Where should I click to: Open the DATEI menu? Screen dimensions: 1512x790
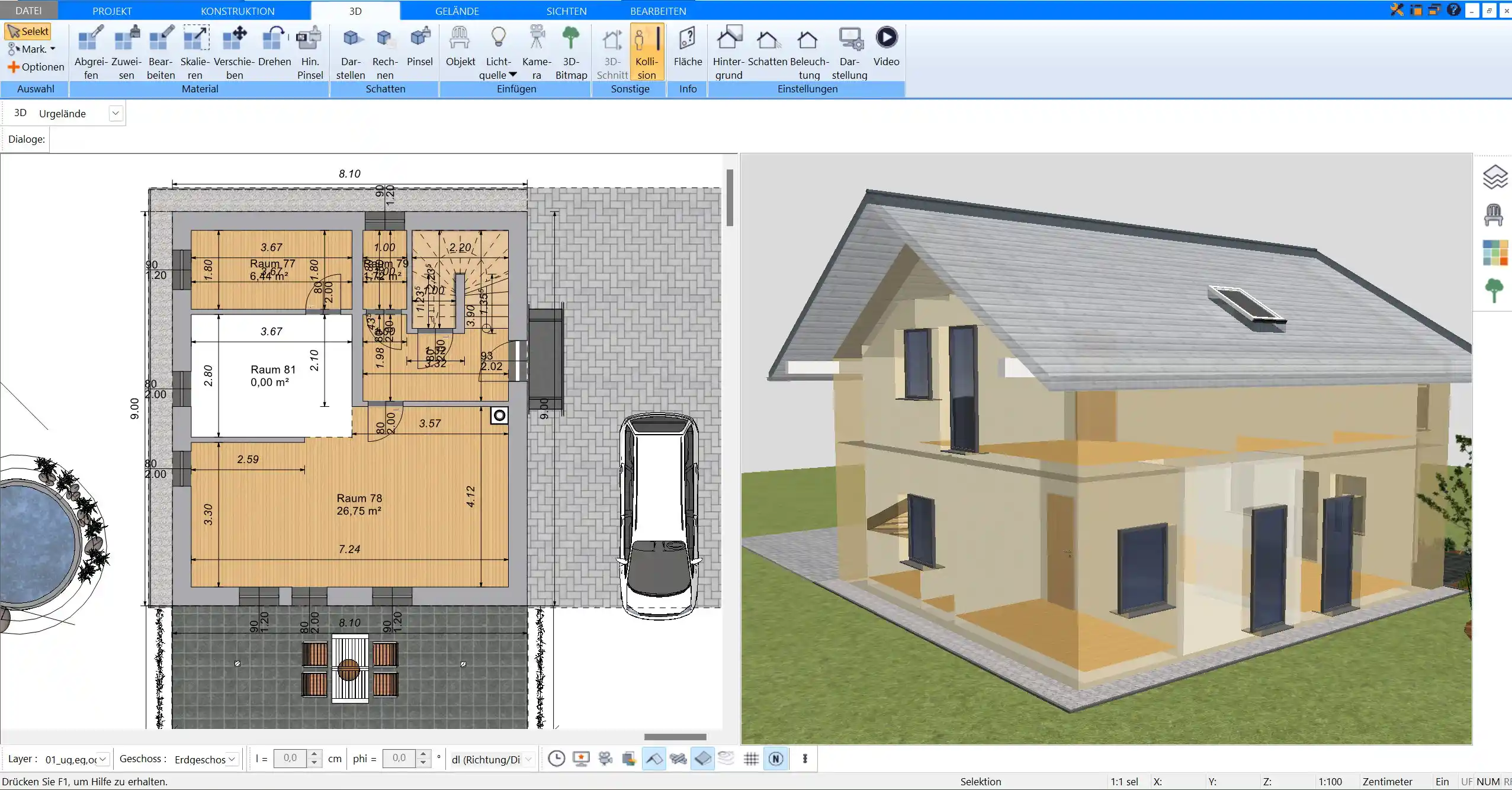[x=28, y=11]
